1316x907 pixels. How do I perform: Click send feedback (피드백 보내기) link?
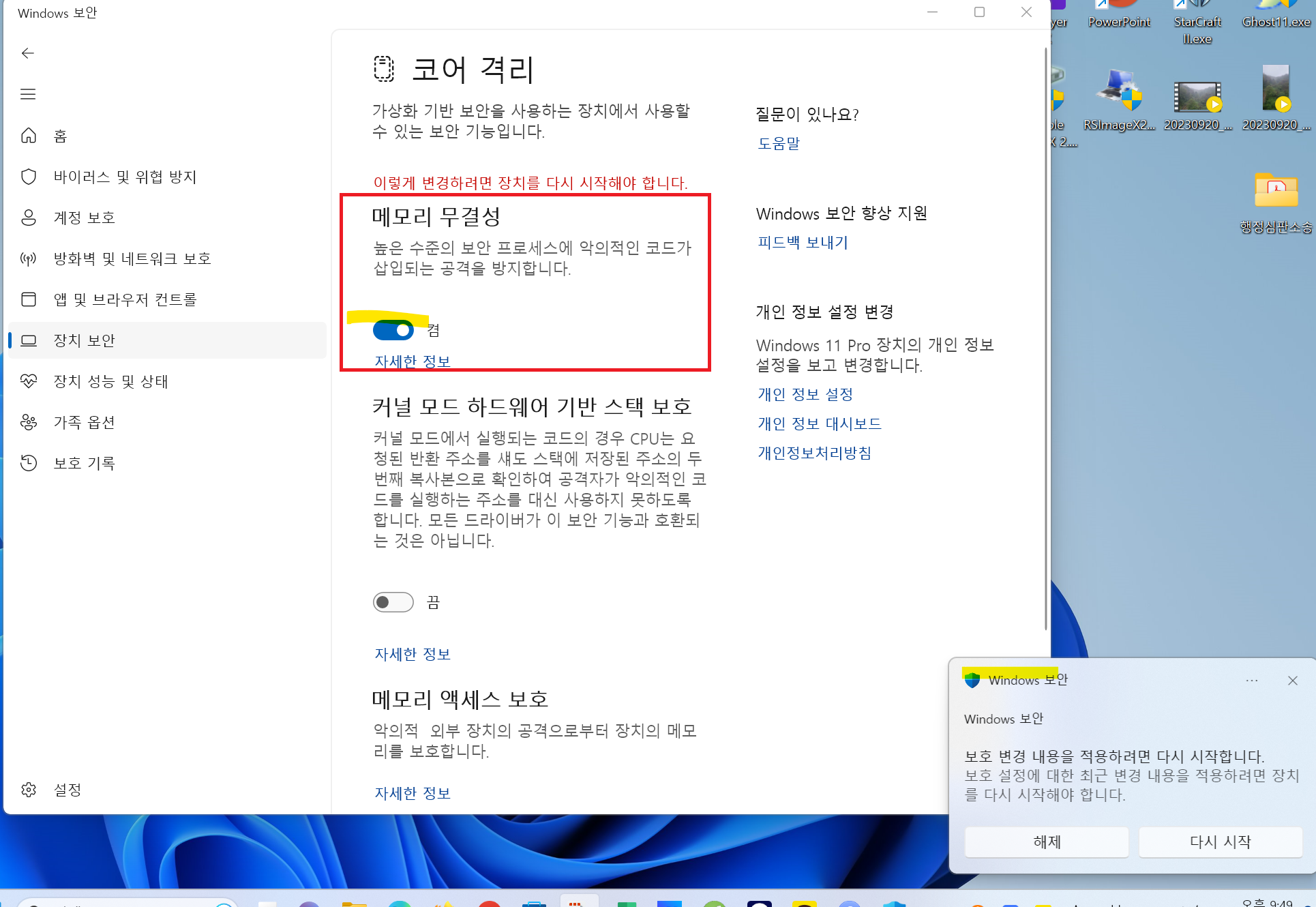tap(803, 242)
